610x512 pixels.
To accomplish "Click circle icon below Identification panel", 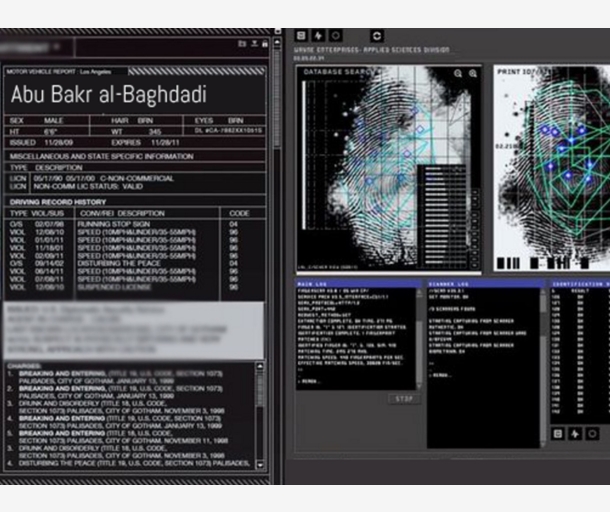I will click(592, 433).
